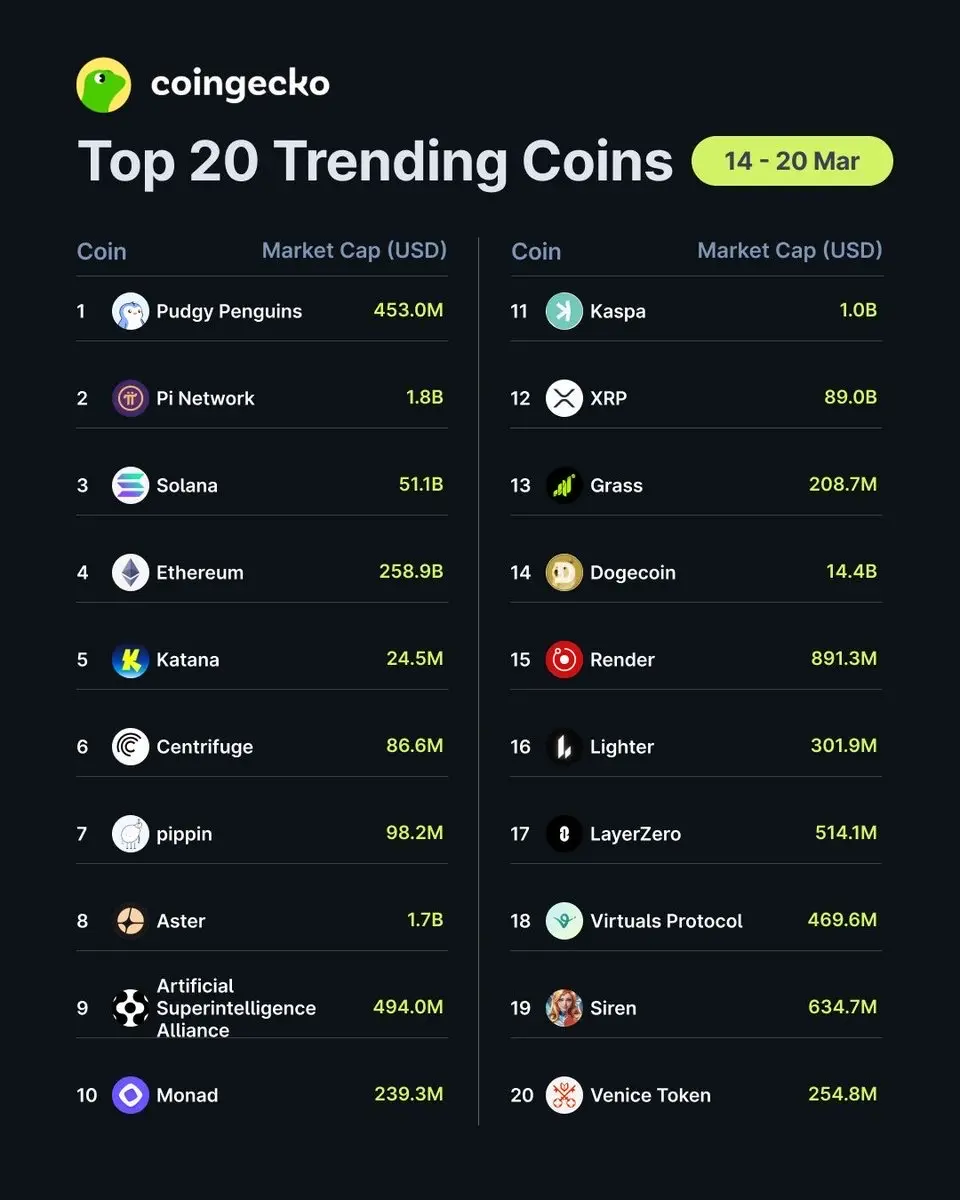960x1200 pixels.
Task: Click the Pudgy Penguins coin icon
Action: click(130, 311)
